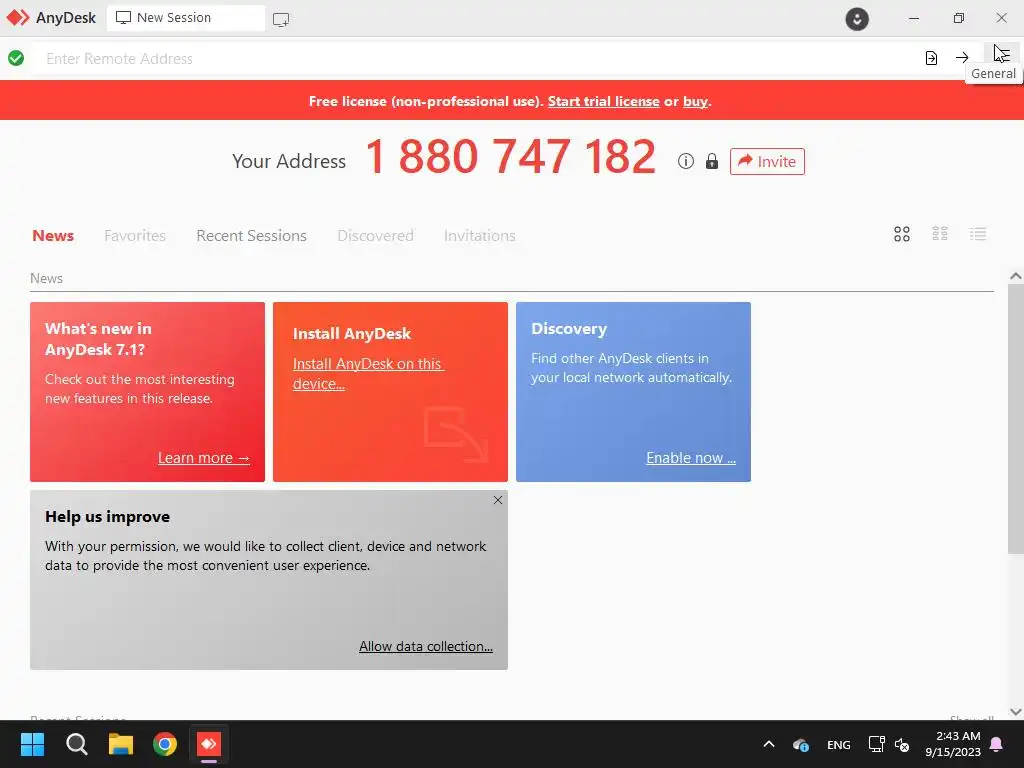The image size is (1024, 768).
Task: Show hidden tray icons chevron
Action: [769, 744]
